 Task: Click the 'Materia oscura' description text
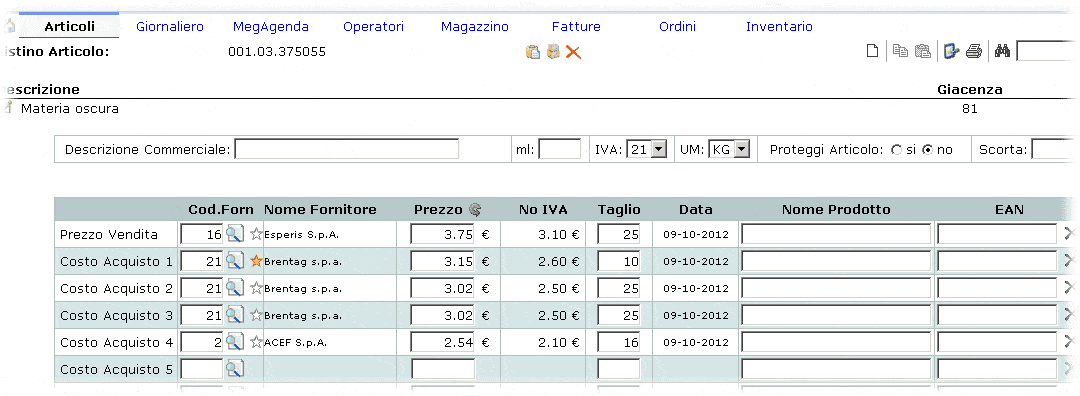click(70, 109)
